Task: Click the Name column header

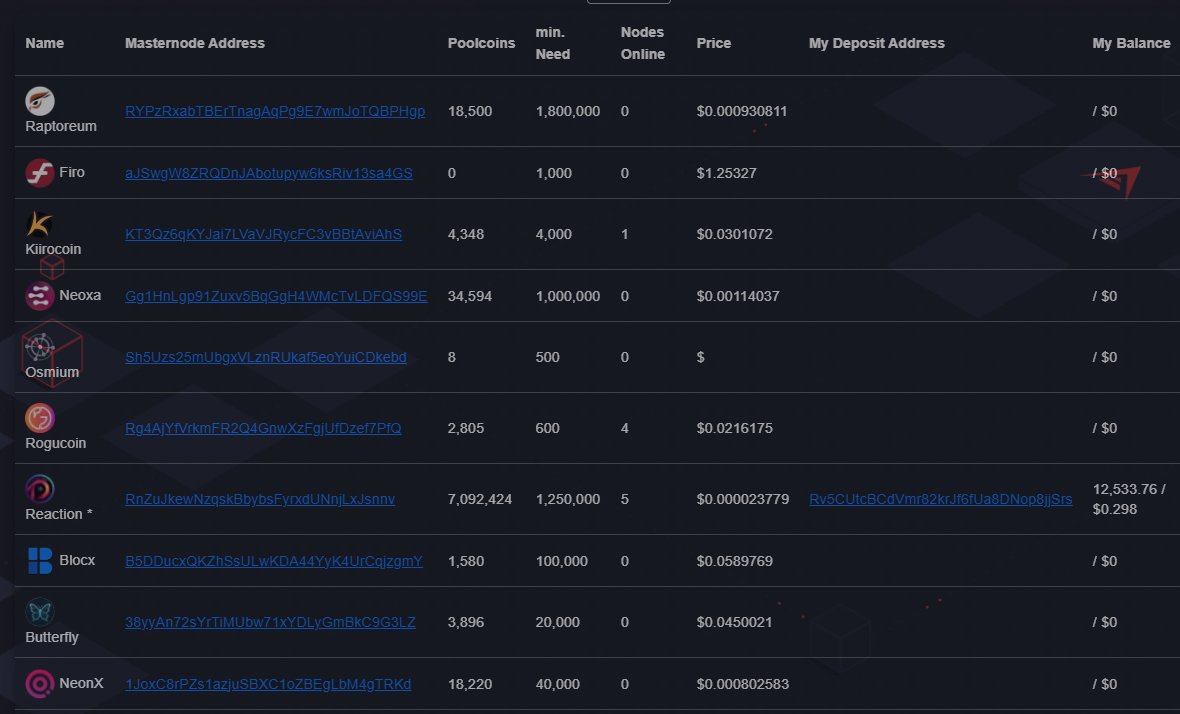Action: point(44,43)
